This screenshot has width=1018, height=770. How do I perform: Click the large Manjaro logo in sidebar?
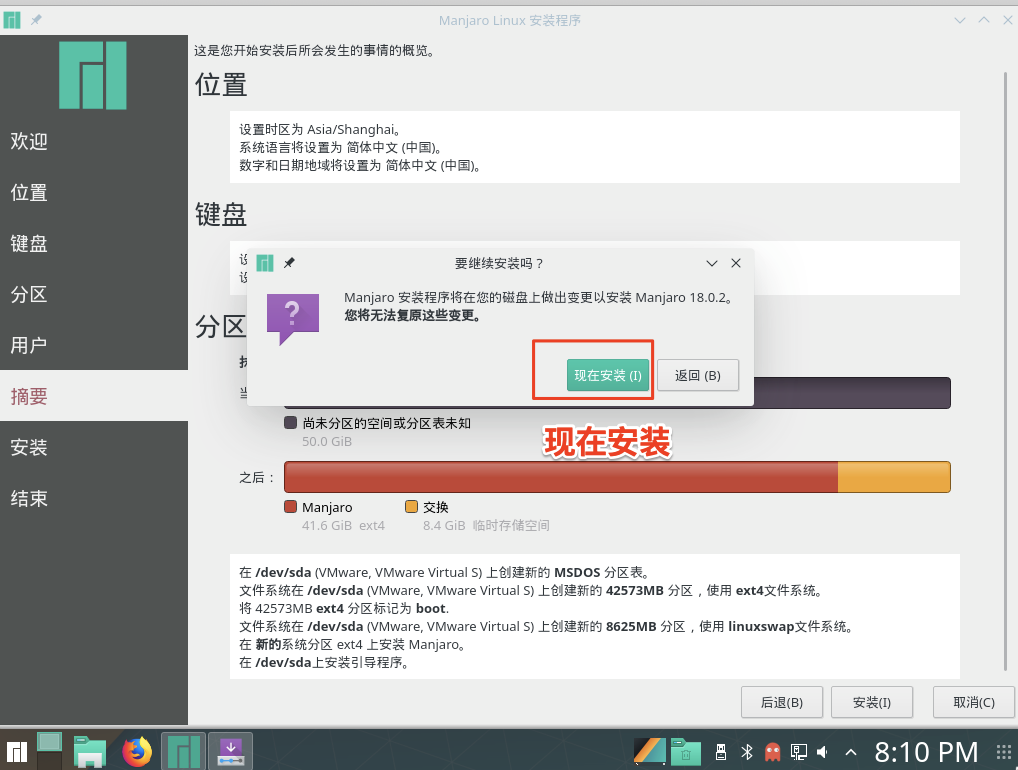[93, 75]
